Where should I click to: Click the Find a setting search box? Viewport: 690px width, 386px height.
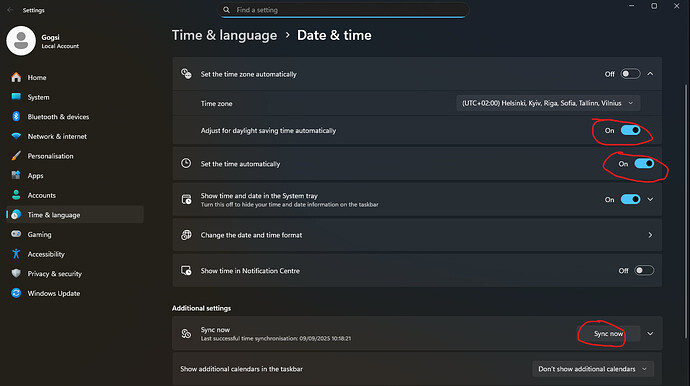[343, 10]
